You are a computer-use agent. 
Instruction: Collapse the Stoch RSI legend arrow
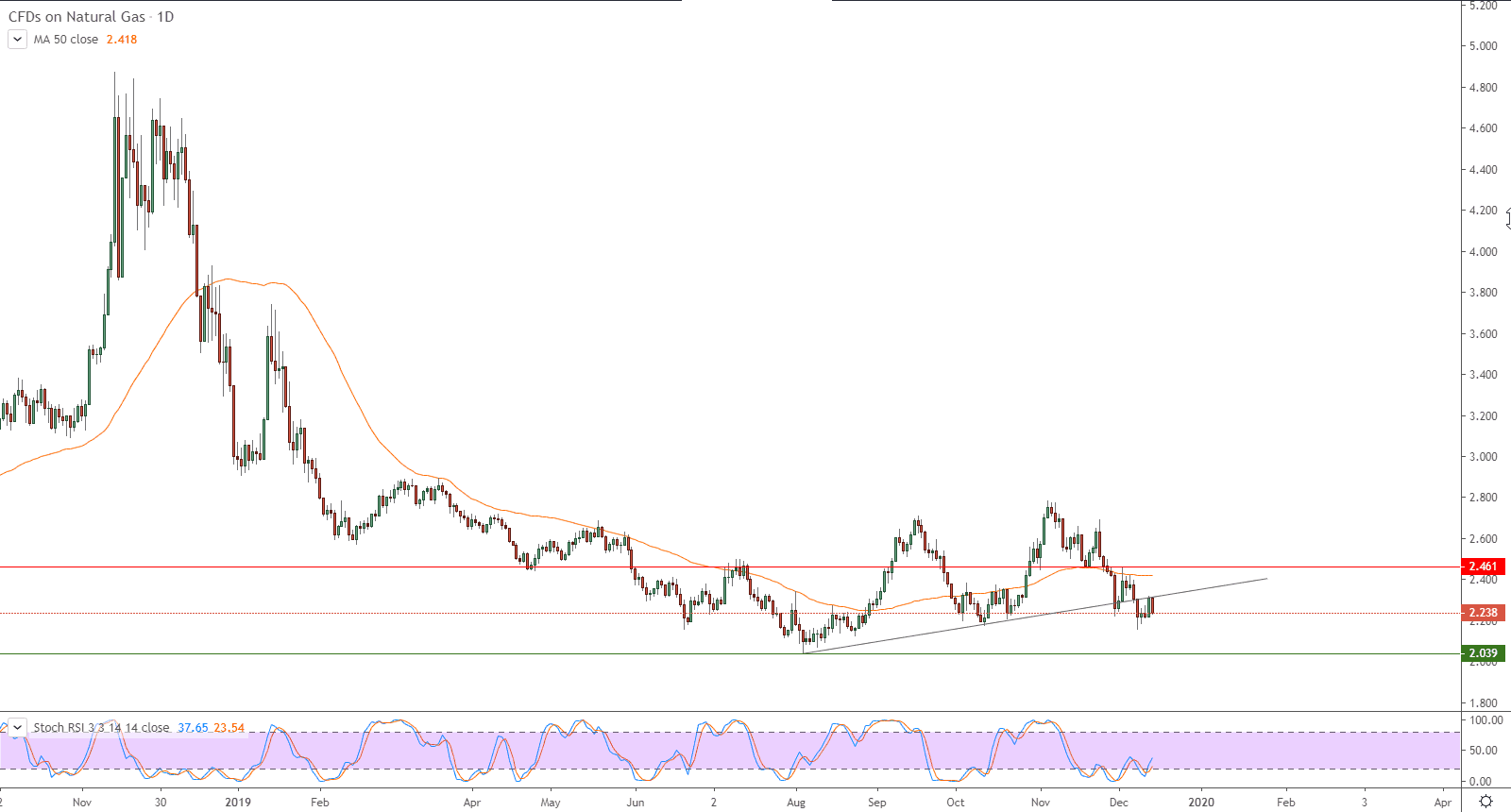17,727
